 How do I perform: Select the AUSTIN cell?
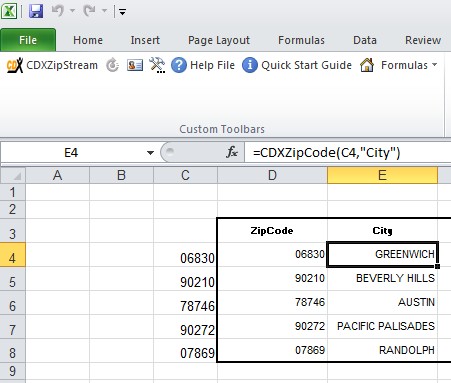point(382,303)
